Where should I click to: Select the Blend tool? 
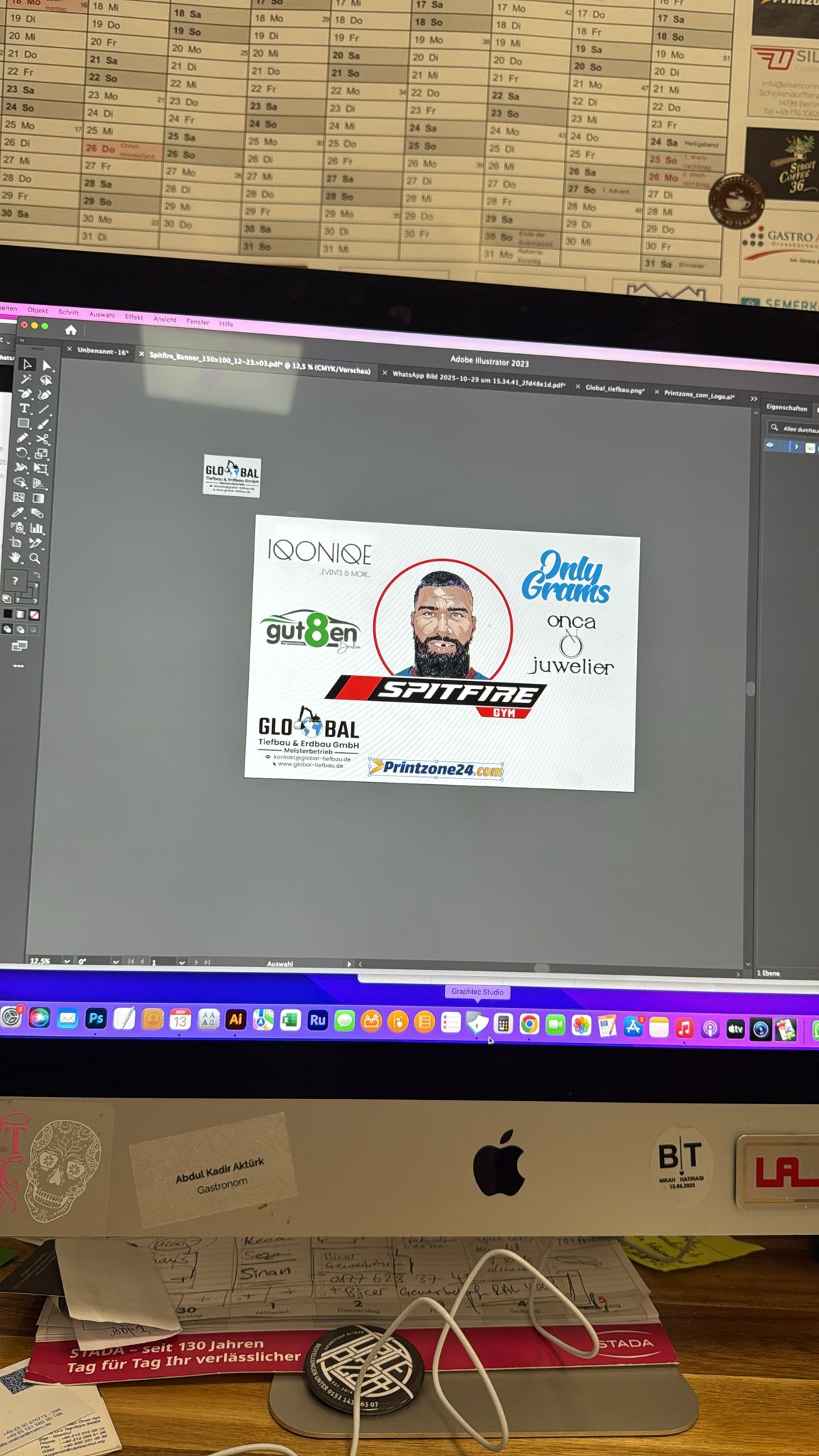38,513
